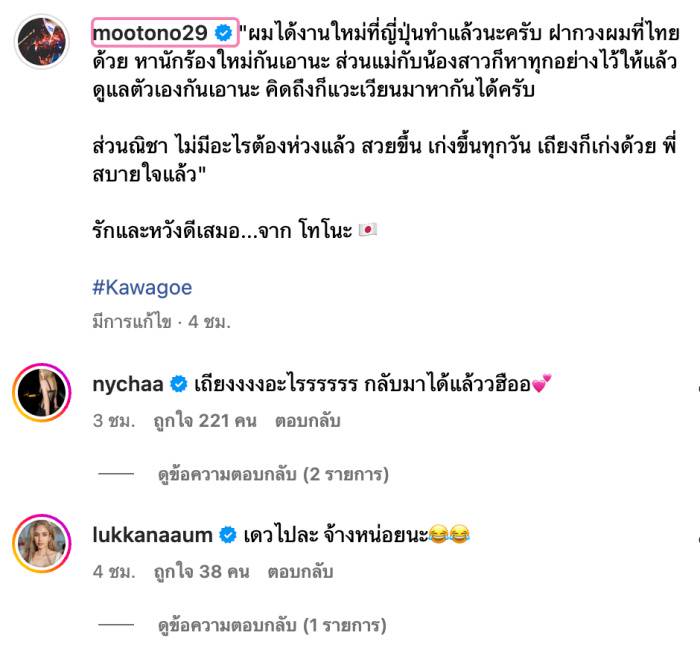
Task: Click lukkanaaum's verified badge icon
Action: click(228, 535)
